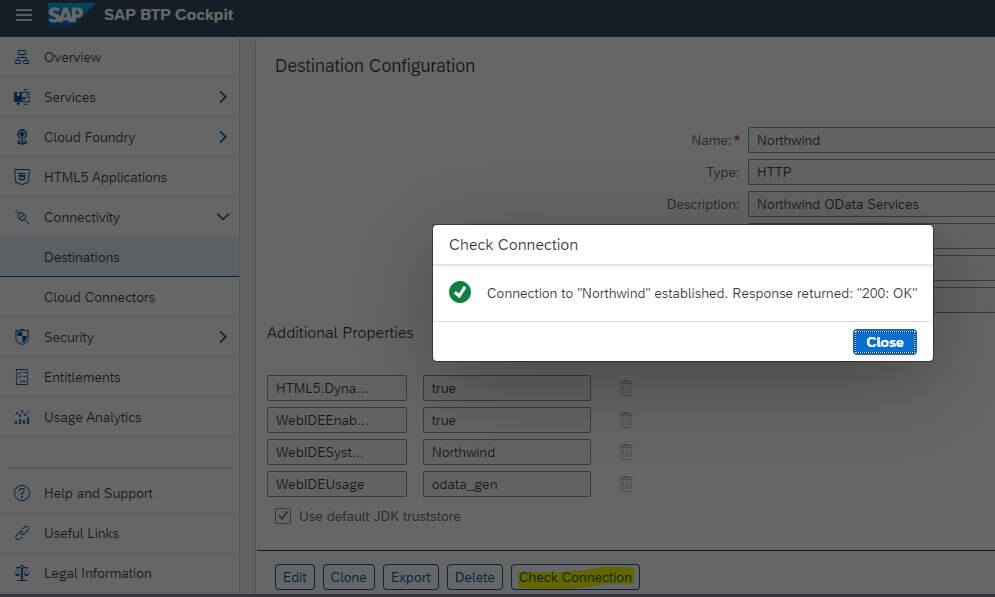Screen dimensions: 995x597
Task: Click the odata_gen value field
Action: [507, 484]
